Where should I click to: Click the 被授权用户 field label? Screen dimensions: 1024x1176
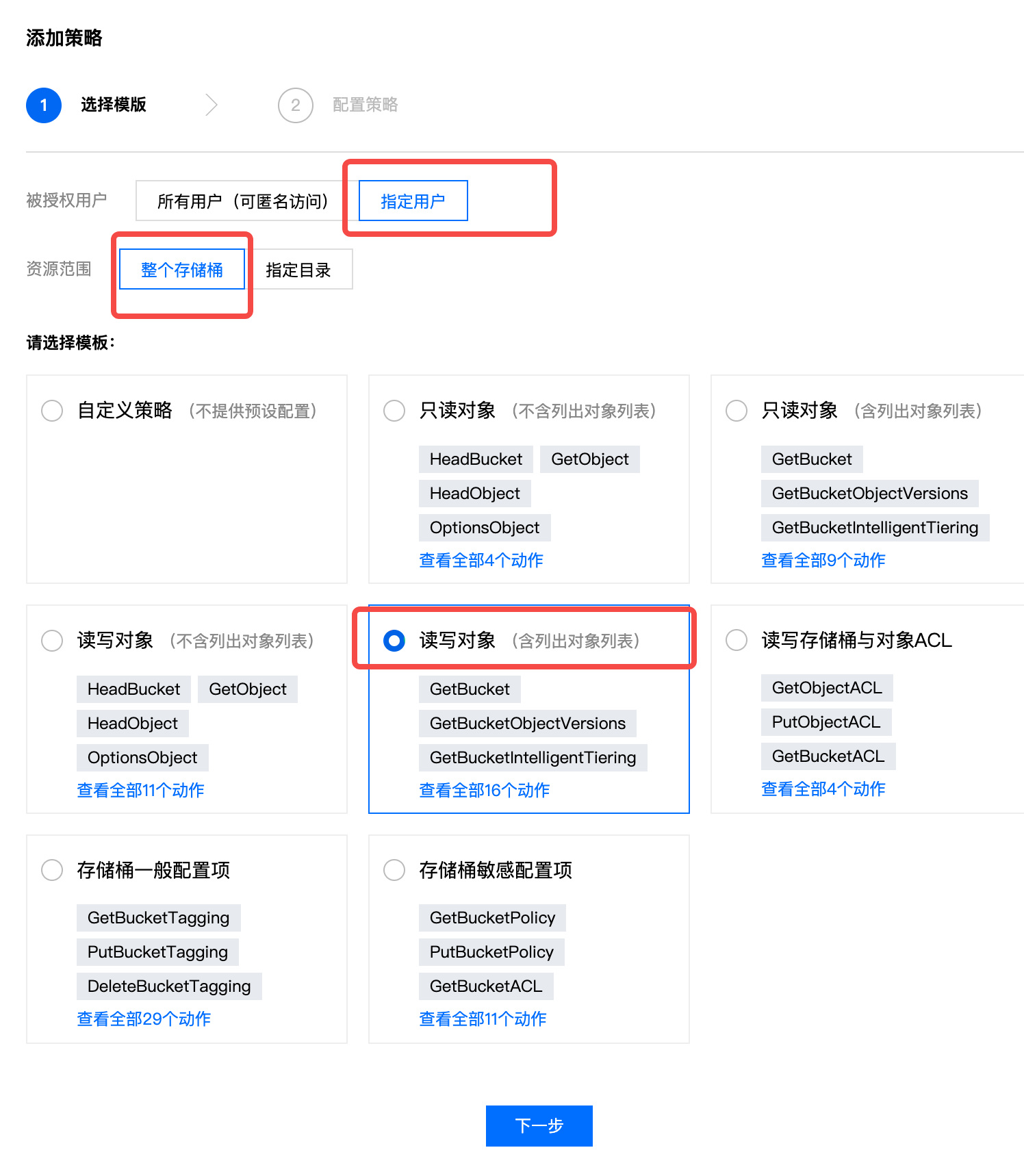[x=66, y=201]
